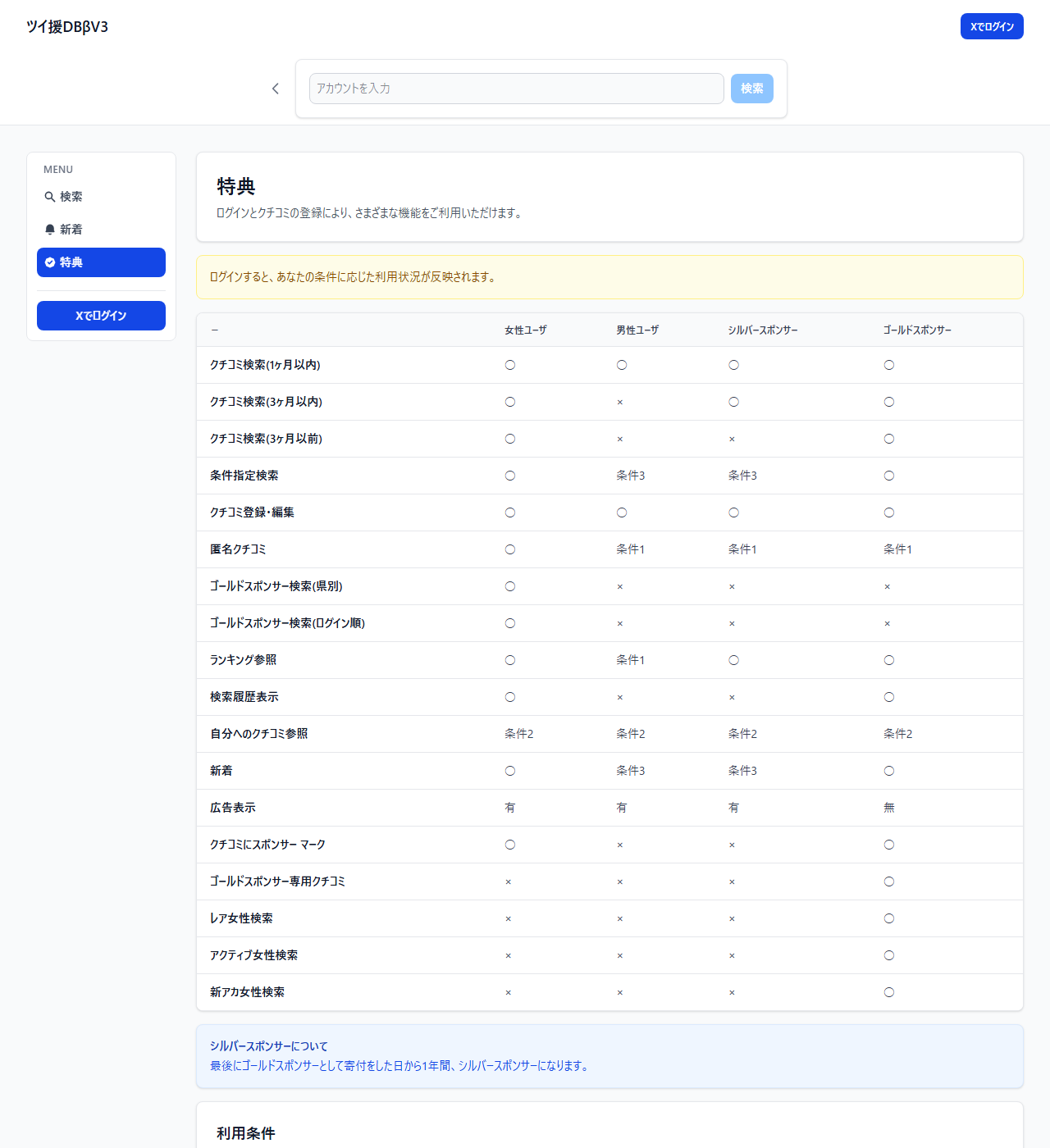The image size is (1050, 1148).
Task: Click row label 検索履歴表示
Action: tap(244, 697)
